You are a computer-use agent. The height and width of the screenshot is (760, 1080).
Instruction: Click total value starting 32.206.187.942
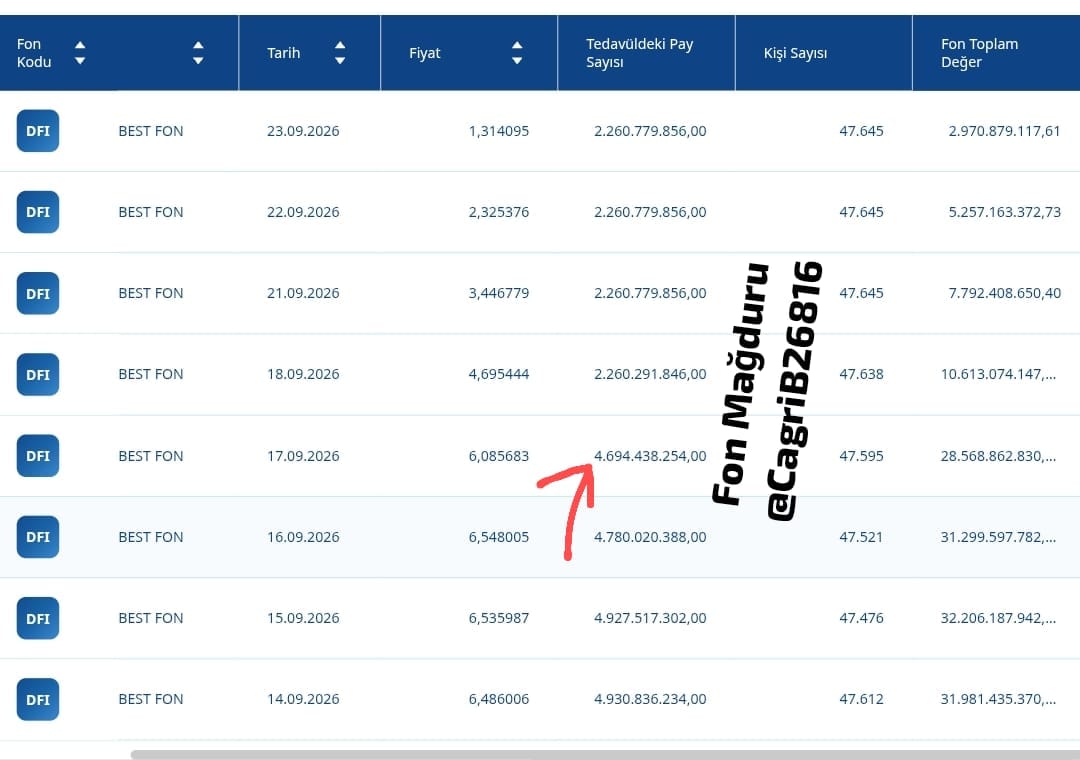point(998,618)
